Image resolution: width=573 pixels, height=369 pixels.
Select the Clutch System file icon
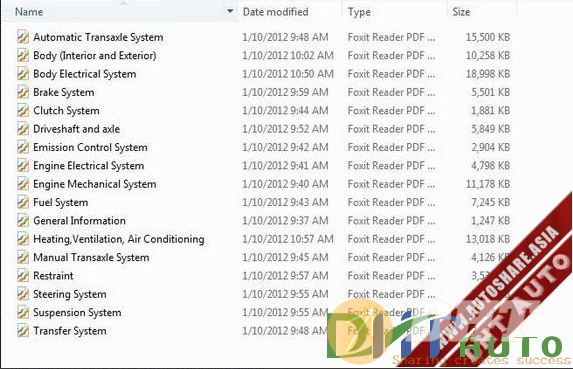coord(23,110)
